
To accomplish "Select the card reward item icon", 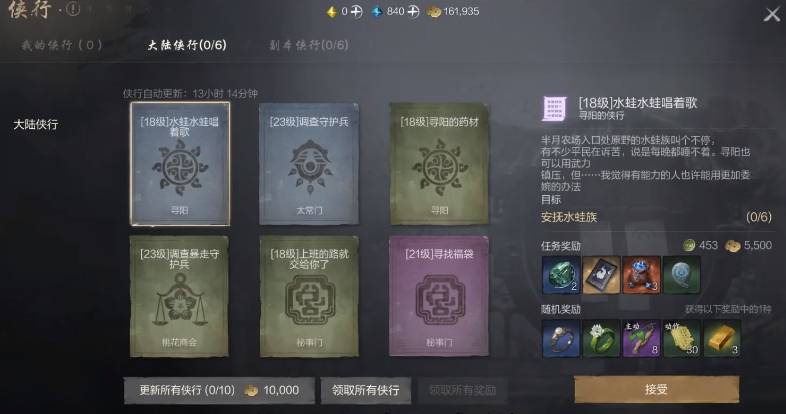I will click(x=602, y=275).
